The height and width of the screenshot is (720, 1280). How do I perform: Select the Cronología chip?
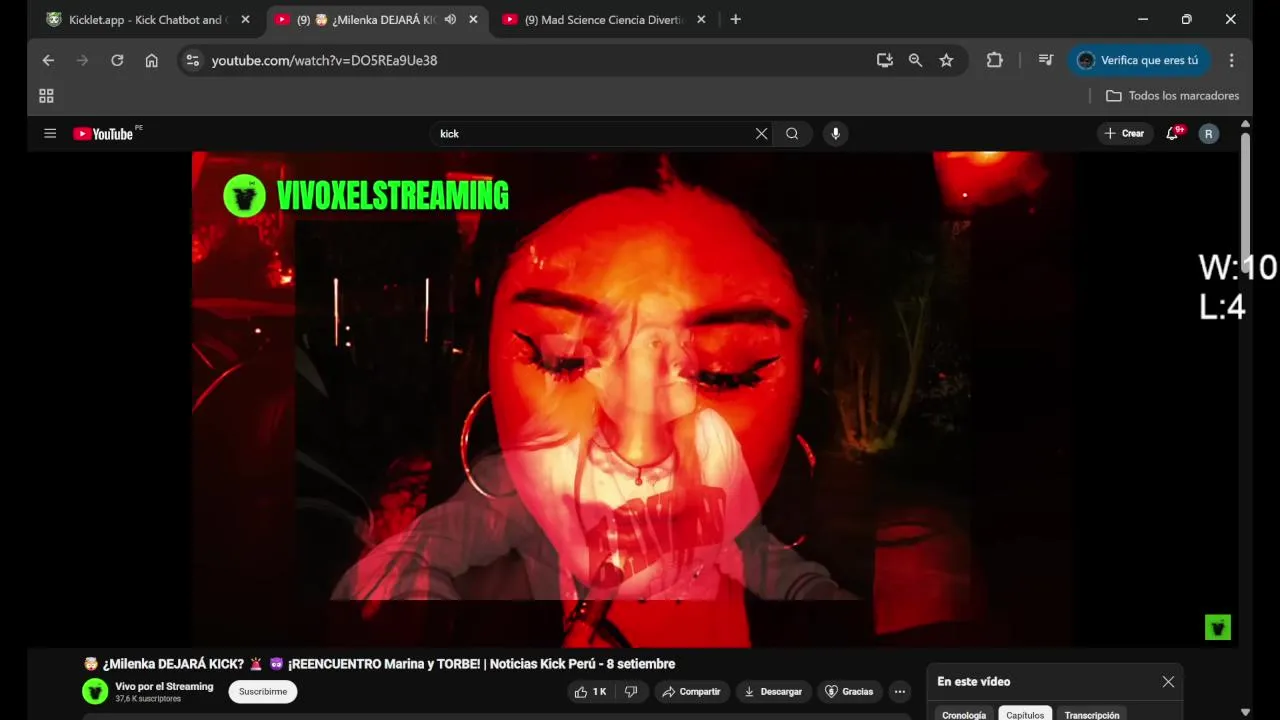[964, 714]
